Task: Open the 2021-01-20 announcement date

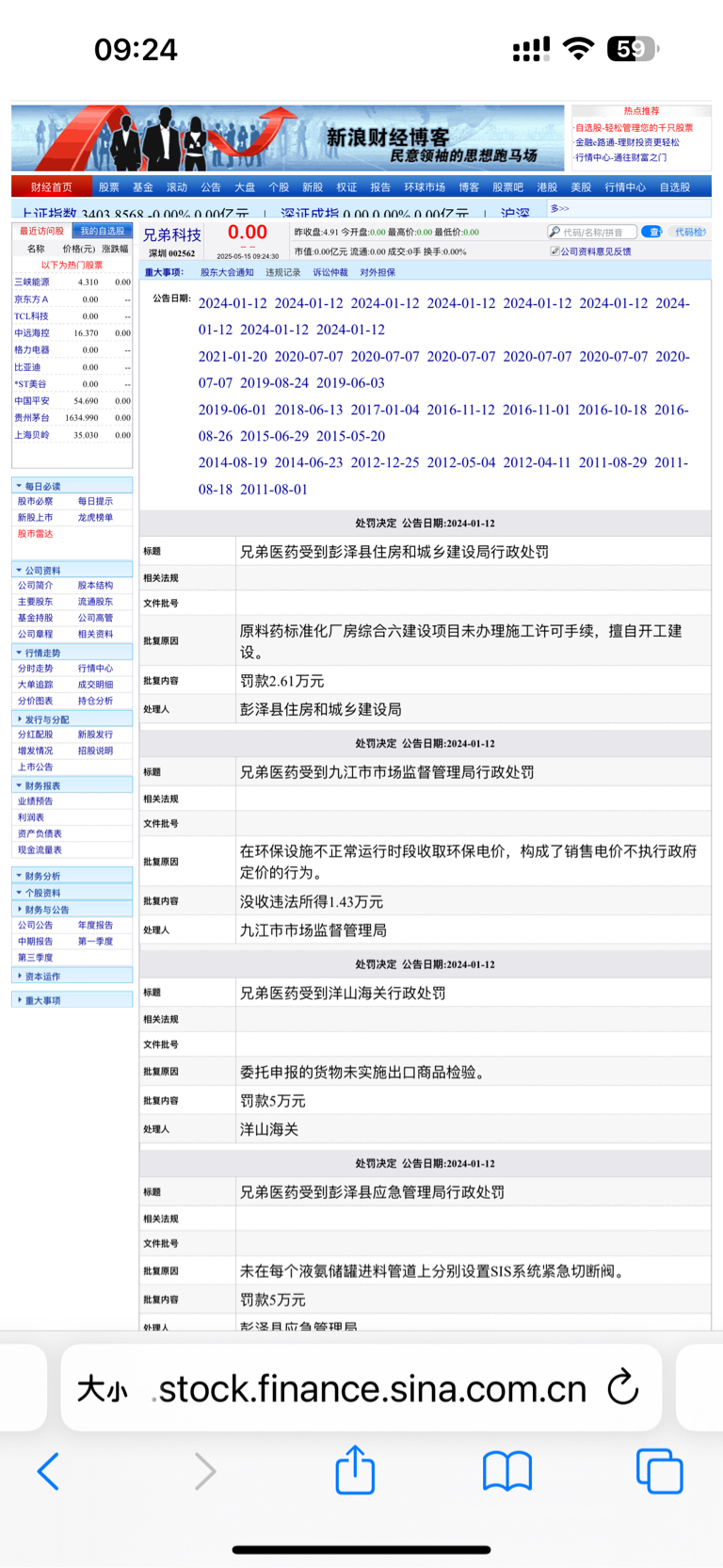Action: point(233,356)
